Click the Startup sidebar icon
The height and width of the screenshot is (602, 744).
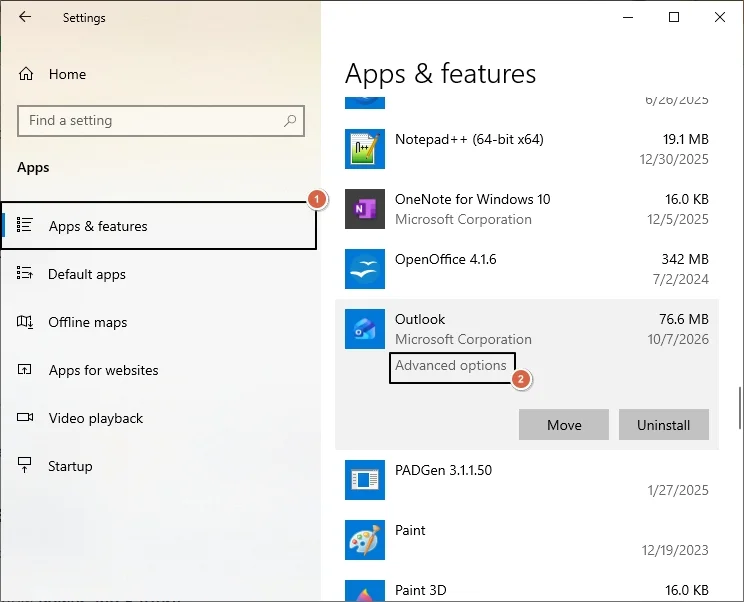coord(25,465)
